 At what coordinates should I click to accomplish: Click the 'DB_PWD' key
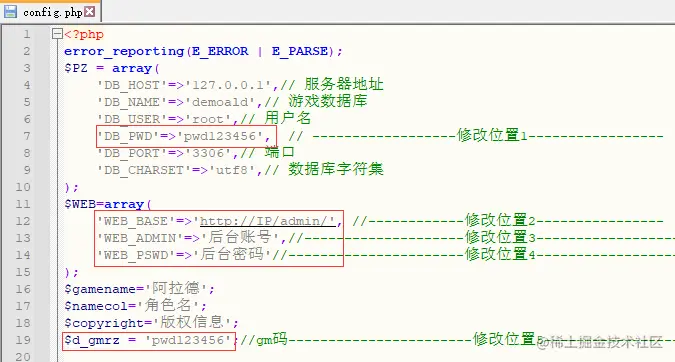(128, 136)
